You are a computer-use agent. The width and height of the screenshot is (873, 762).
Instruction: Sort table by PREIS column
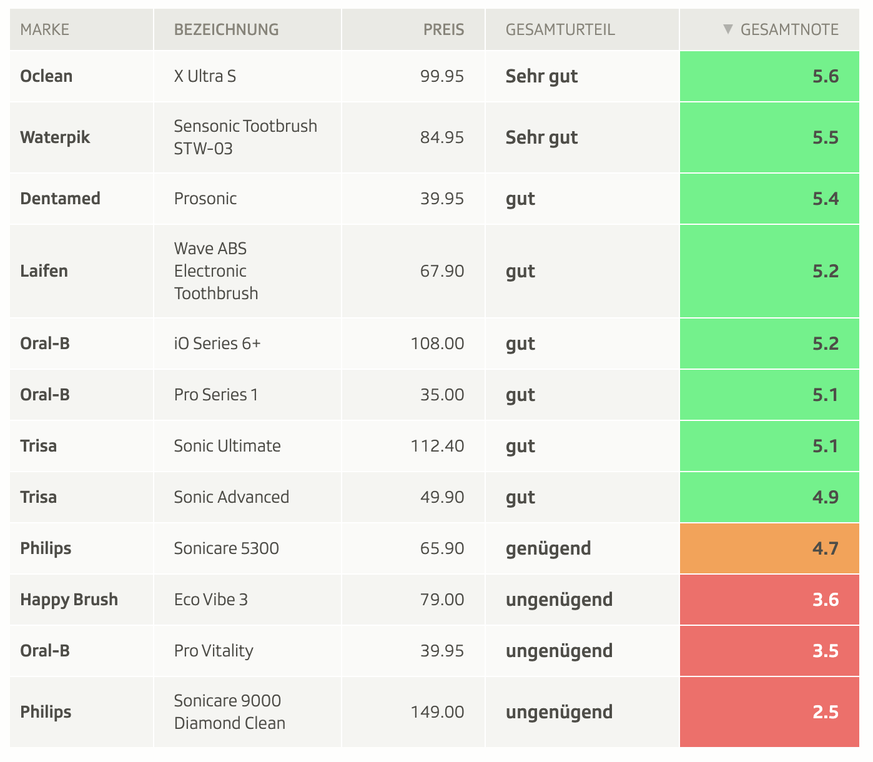(x=443, y=30)
